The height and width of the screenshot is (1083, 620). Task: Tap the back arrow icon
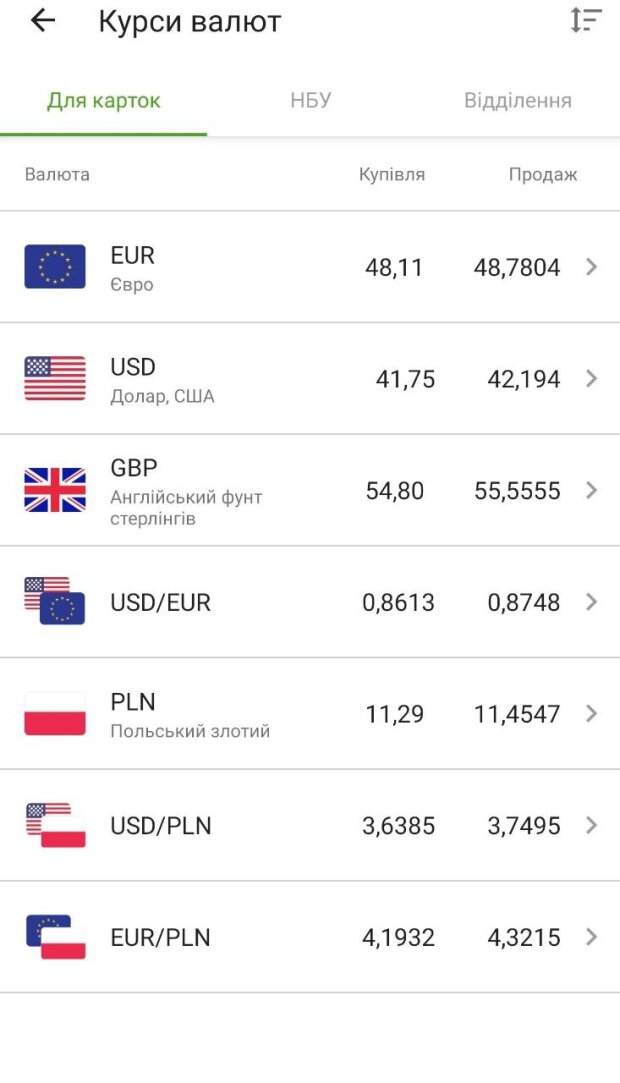click(x=42, y=21)
